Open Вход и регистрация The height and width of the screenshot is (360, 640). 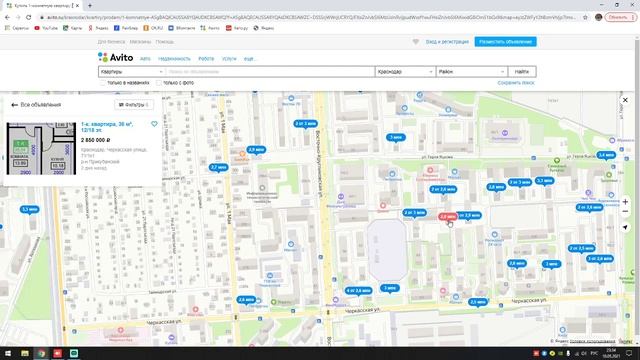tap(447, 42)
